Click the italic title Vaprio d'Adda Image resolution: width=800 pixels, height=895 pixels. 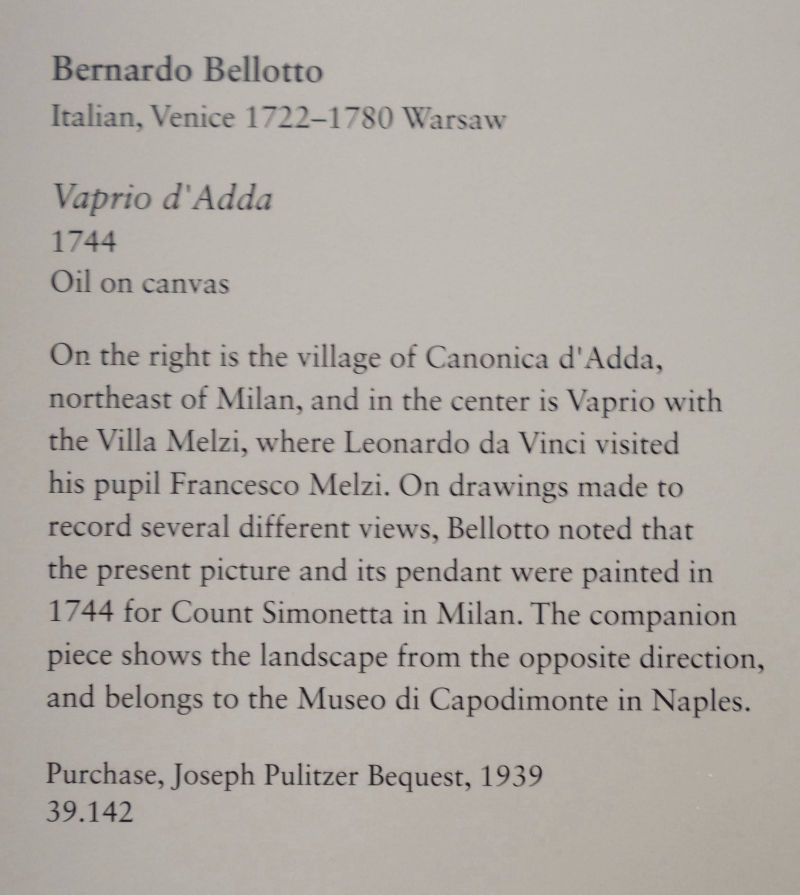[163, 198]
